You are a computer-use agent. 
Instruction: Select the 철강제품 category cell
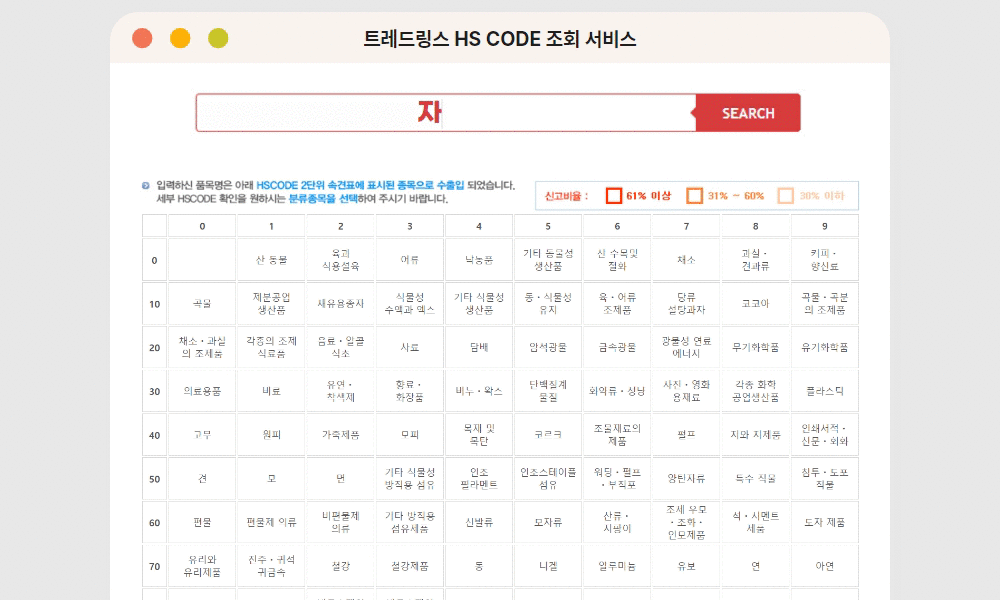tap(409, 566)
